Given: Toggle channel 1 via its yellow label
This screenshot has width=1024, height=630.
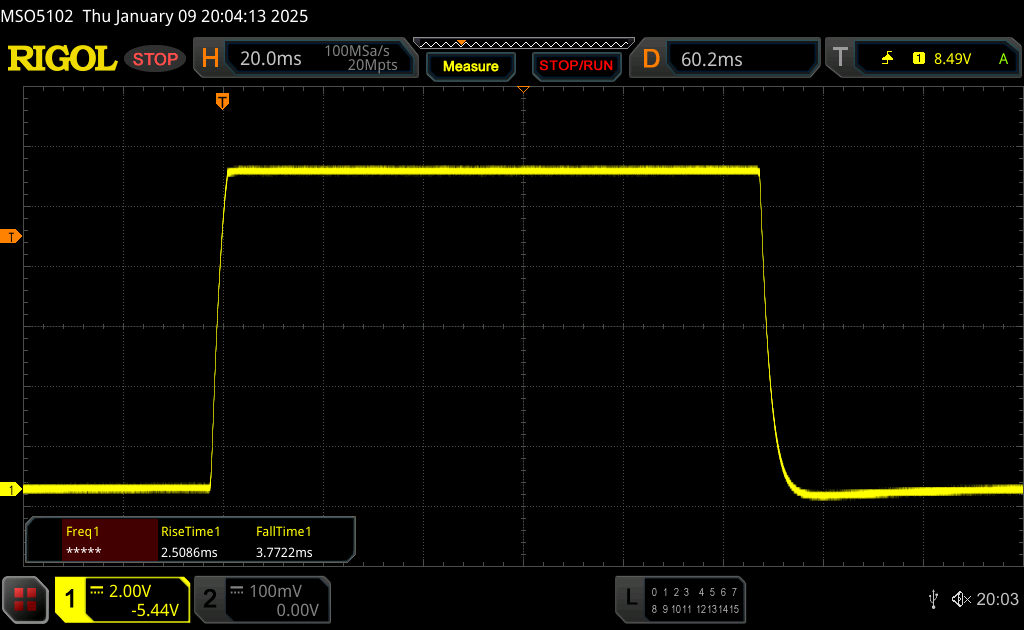Looking at the screenshot, I should pos(71,599).
